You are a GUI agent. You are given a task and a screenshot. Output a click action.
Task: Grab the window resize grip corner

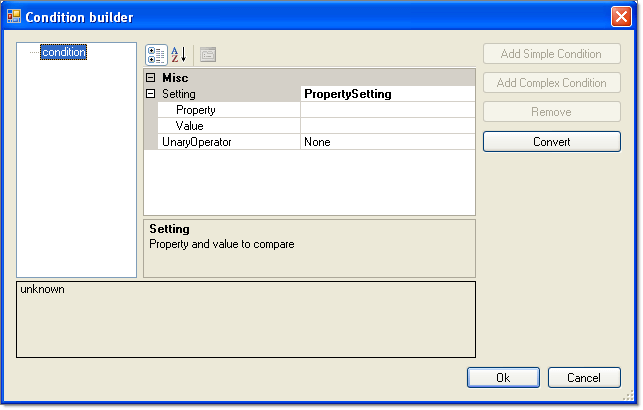(629, 396)
